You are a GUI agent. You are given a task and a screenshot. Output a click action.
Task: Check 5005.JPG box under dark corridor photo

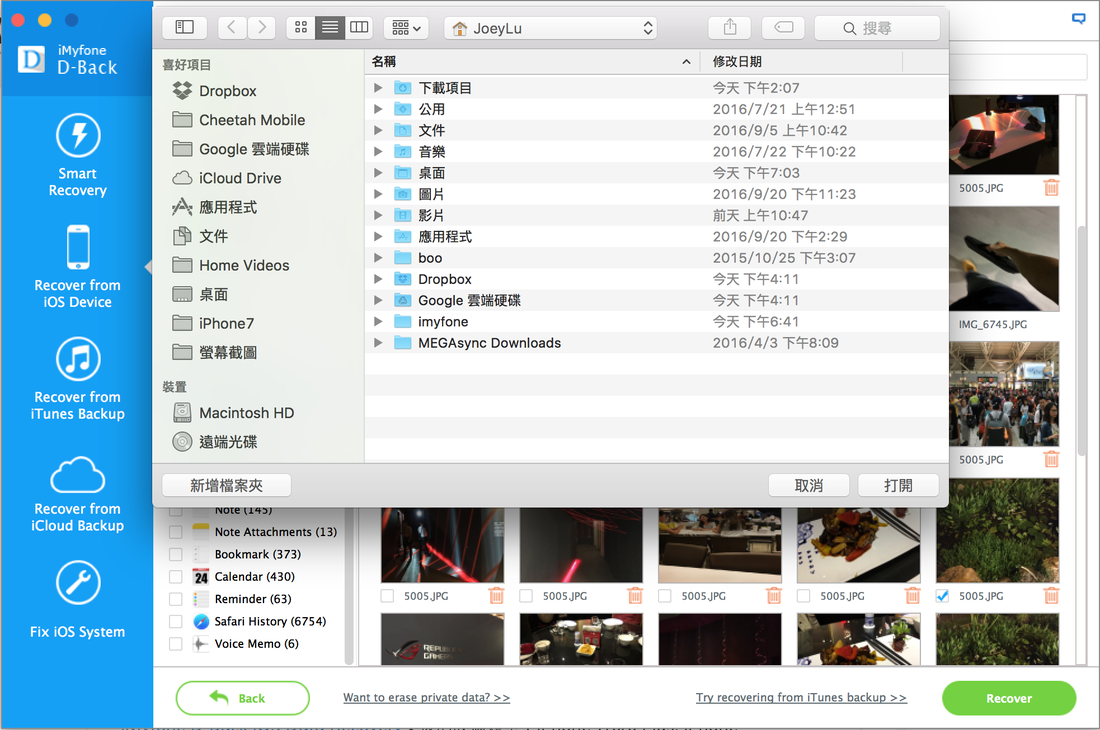[525, 596]
